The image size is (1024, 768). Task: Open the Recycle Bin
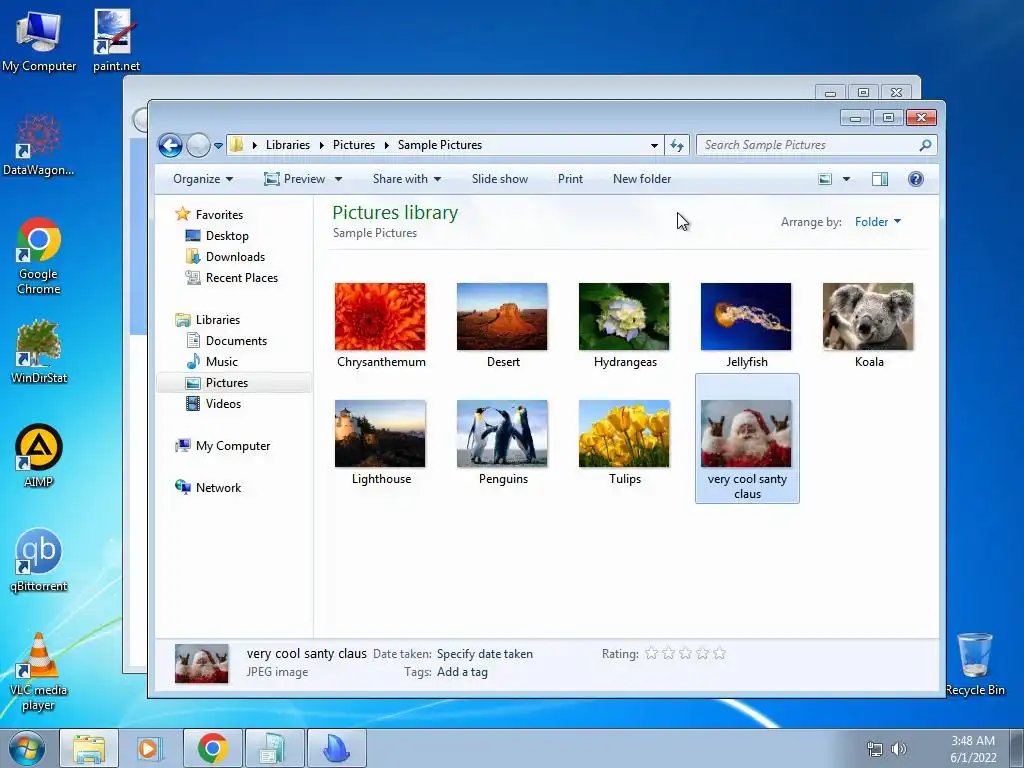974,664
